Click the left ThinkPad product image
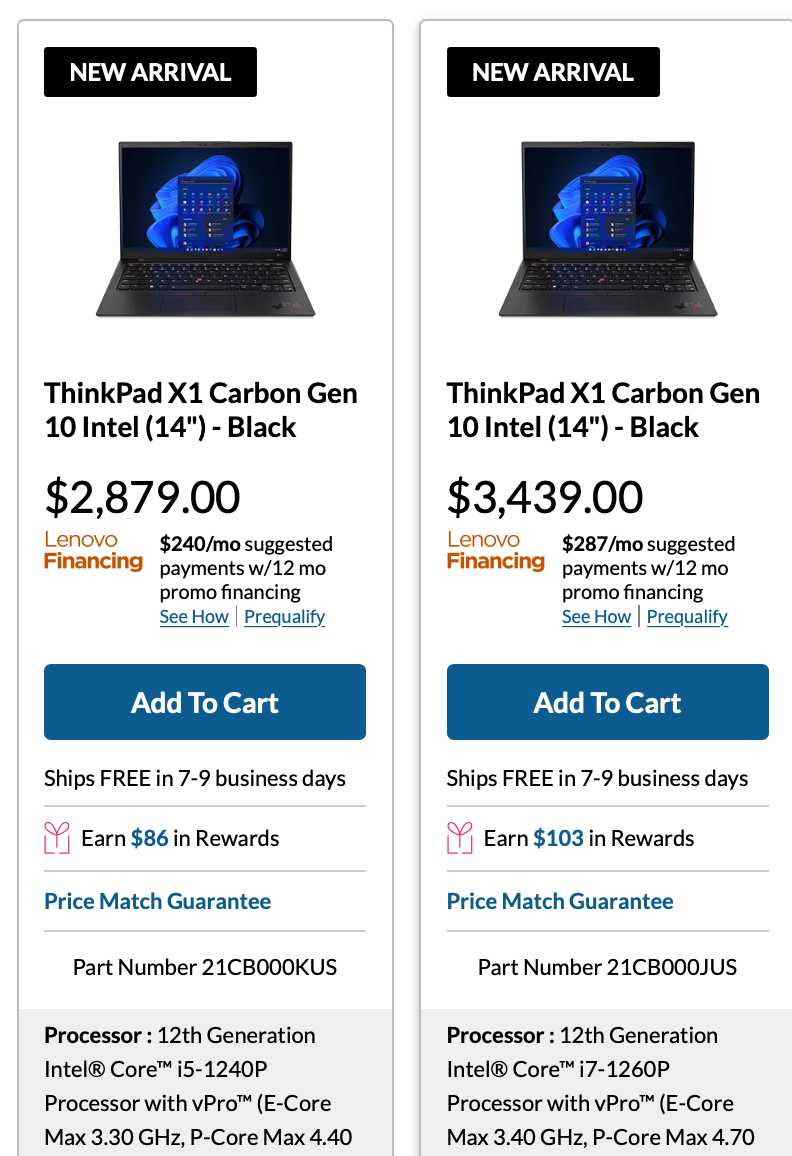The image size is (792, 1156). coord(205,230)
